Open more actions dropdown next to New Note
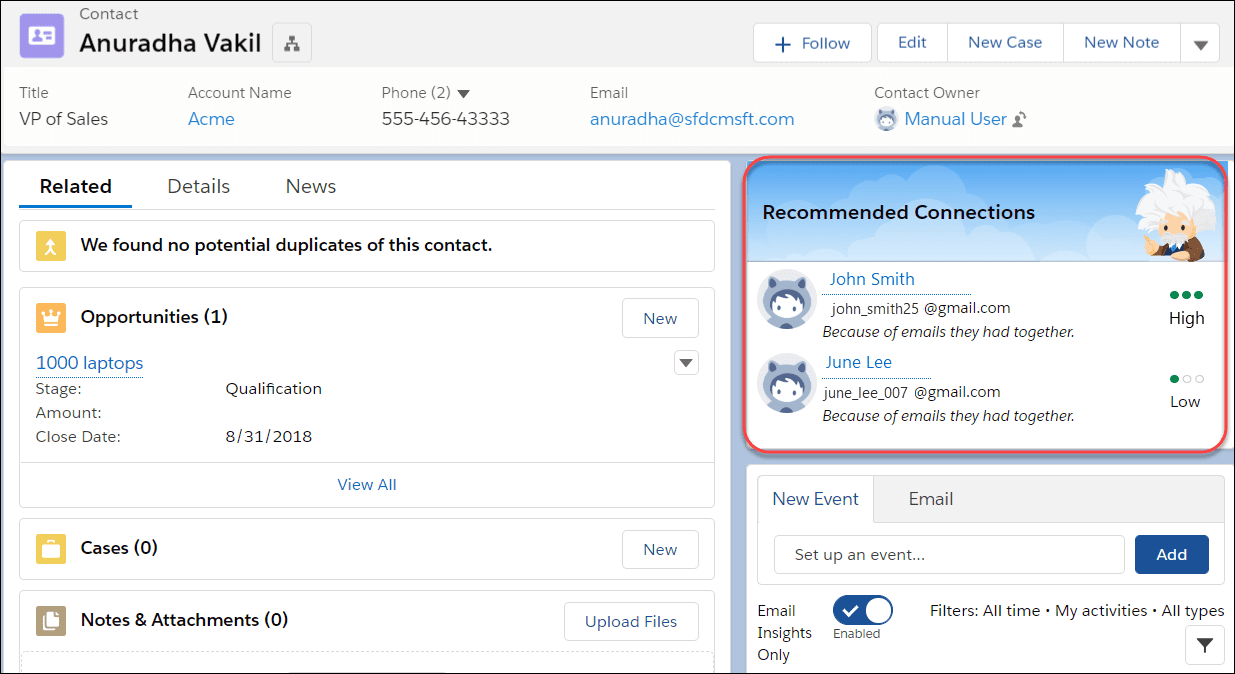This screenshot has height=674, width=1235. pyautogui.click(x=1200, y=44)
